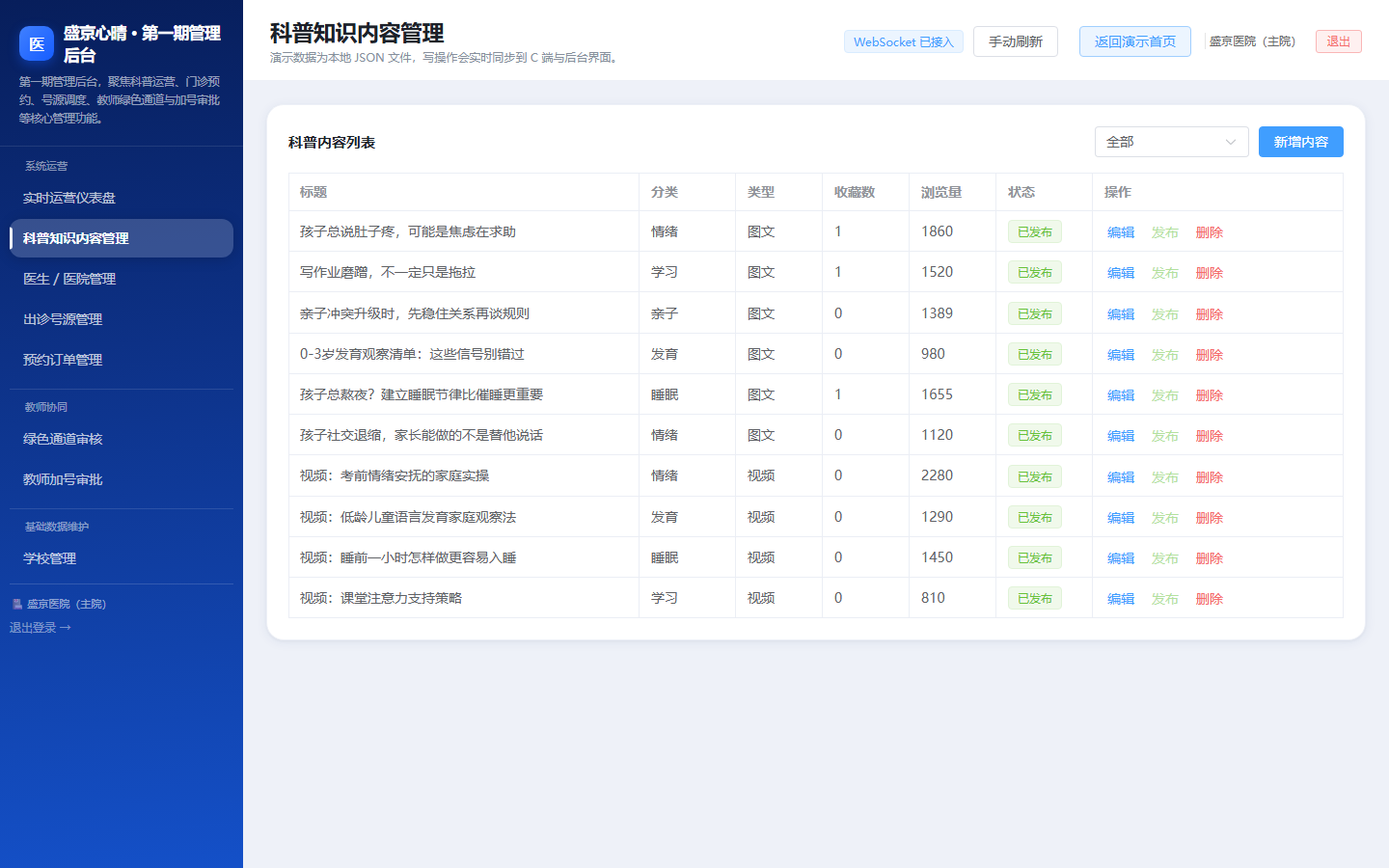
Task: Edit the row 视频：低龄儿童语言发育家庭观察法
Action: pos(1120,518)
